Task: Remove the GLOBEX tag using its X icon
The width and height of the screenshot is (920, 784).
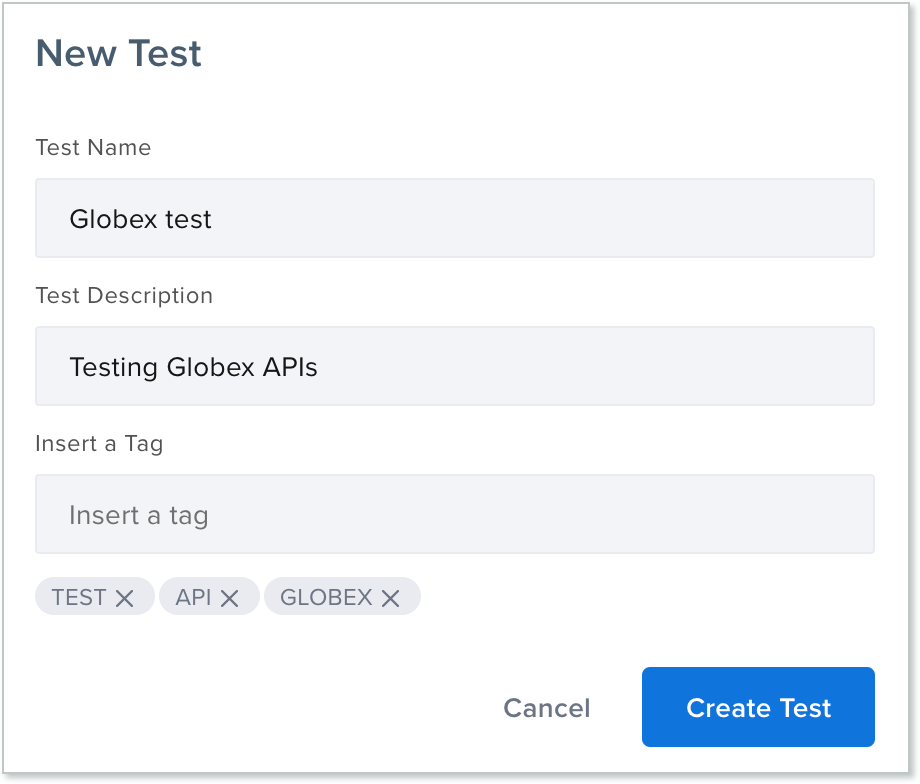Action: pos(389,596)
